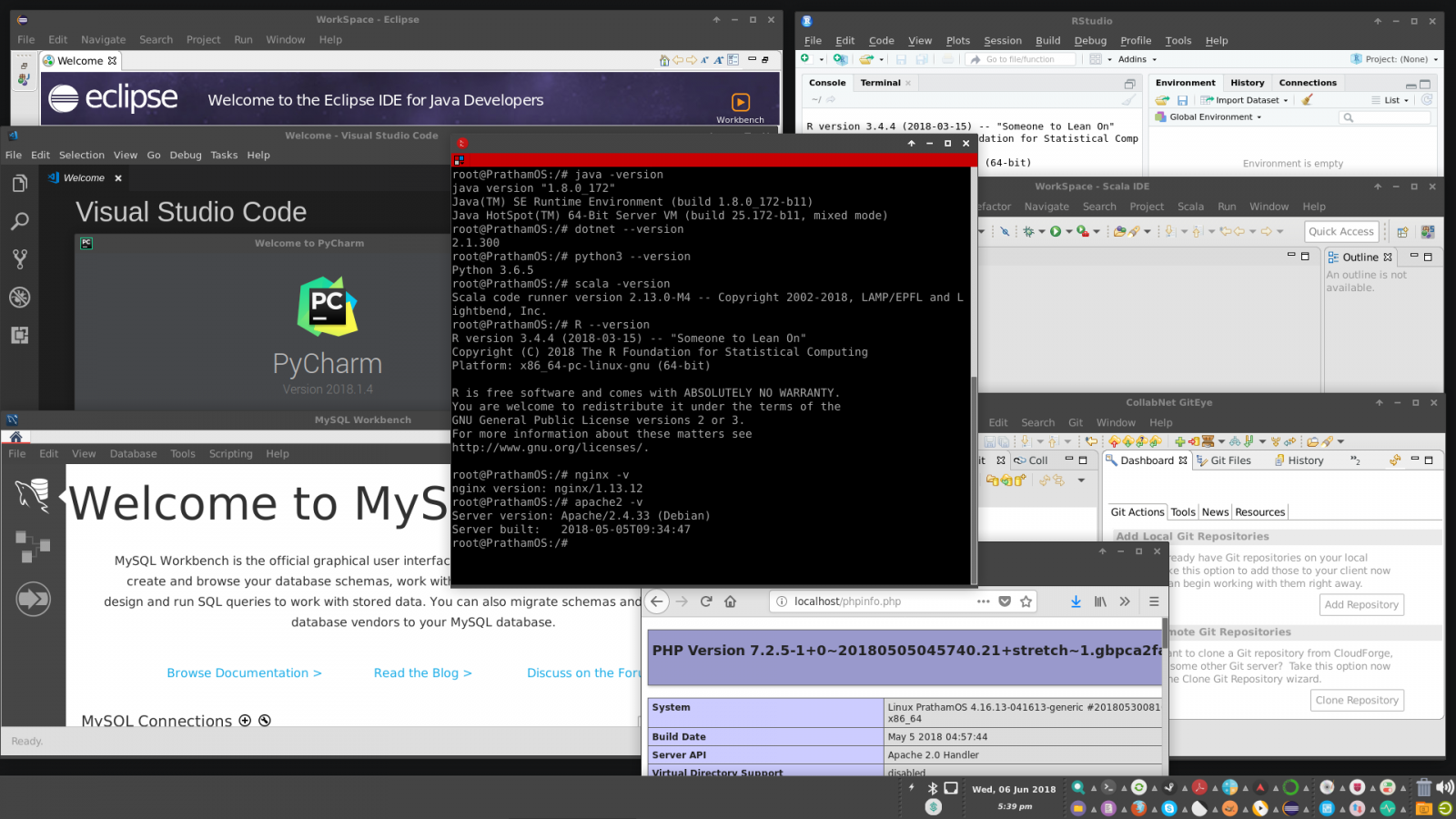Open the Source Control icon in VS Code
This screenshot has width=1456, height=819.
coord(19,259)
